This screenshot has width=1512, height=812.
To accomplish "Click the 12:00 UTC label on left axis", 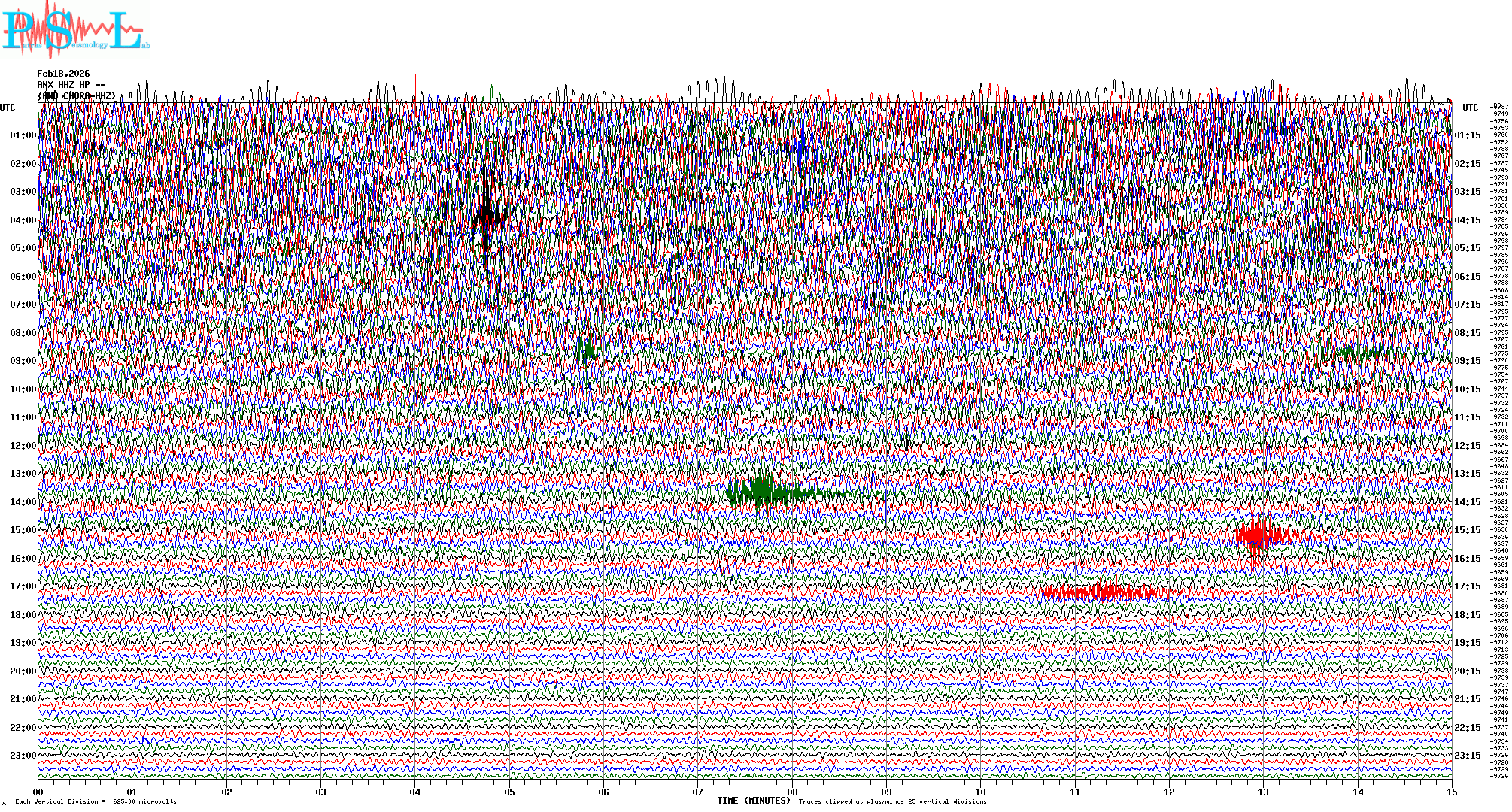I will (x=23, y=446).
